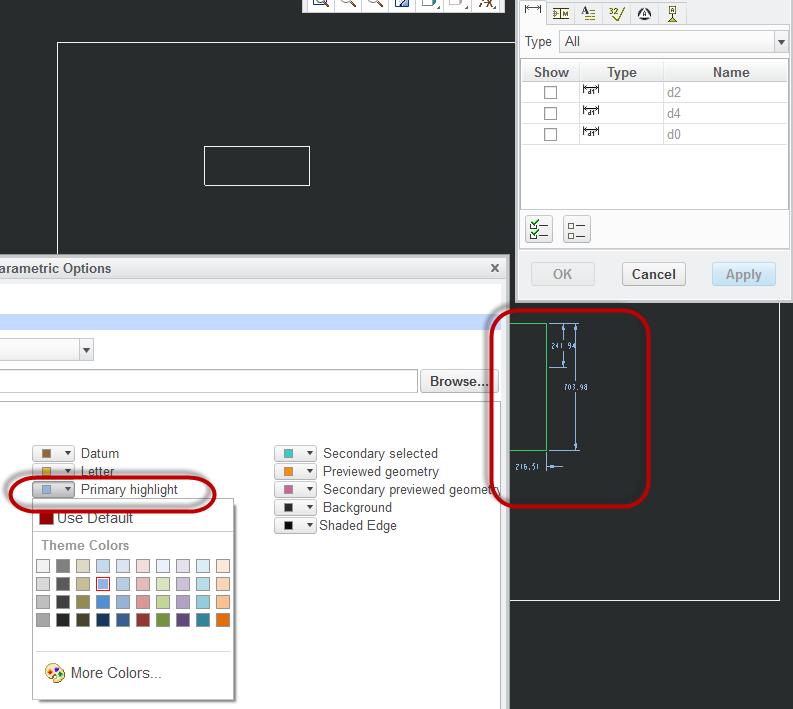Select the red-outlined light blue swatch
The image size is (793, 709).
point(103,584)
